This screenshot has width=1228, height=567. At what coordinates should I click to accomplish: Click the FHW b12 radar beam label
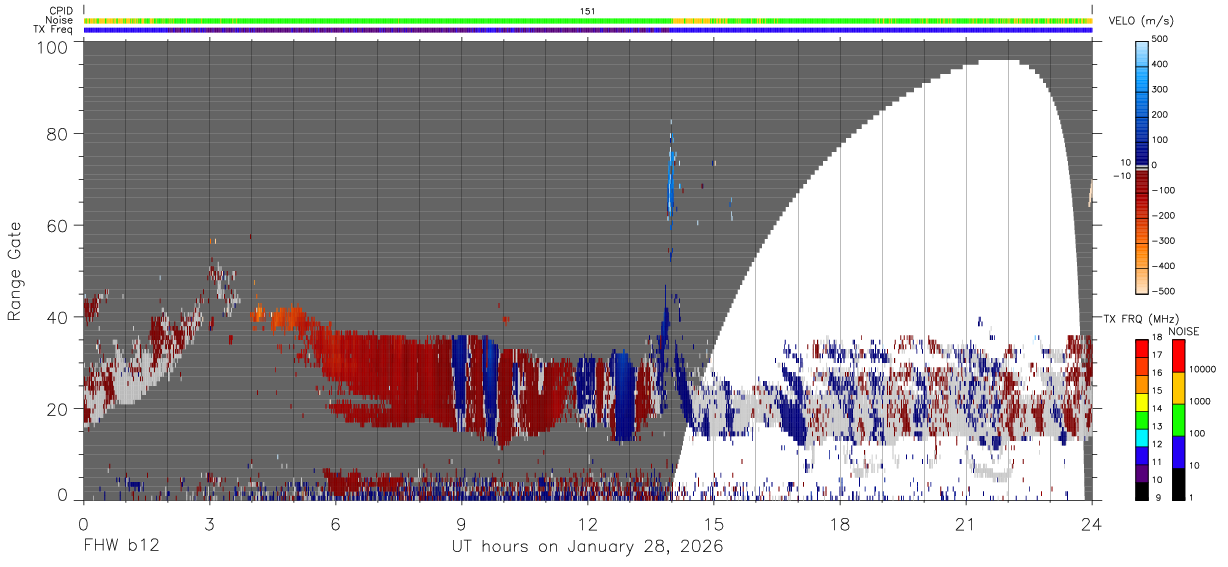[121, 547]
